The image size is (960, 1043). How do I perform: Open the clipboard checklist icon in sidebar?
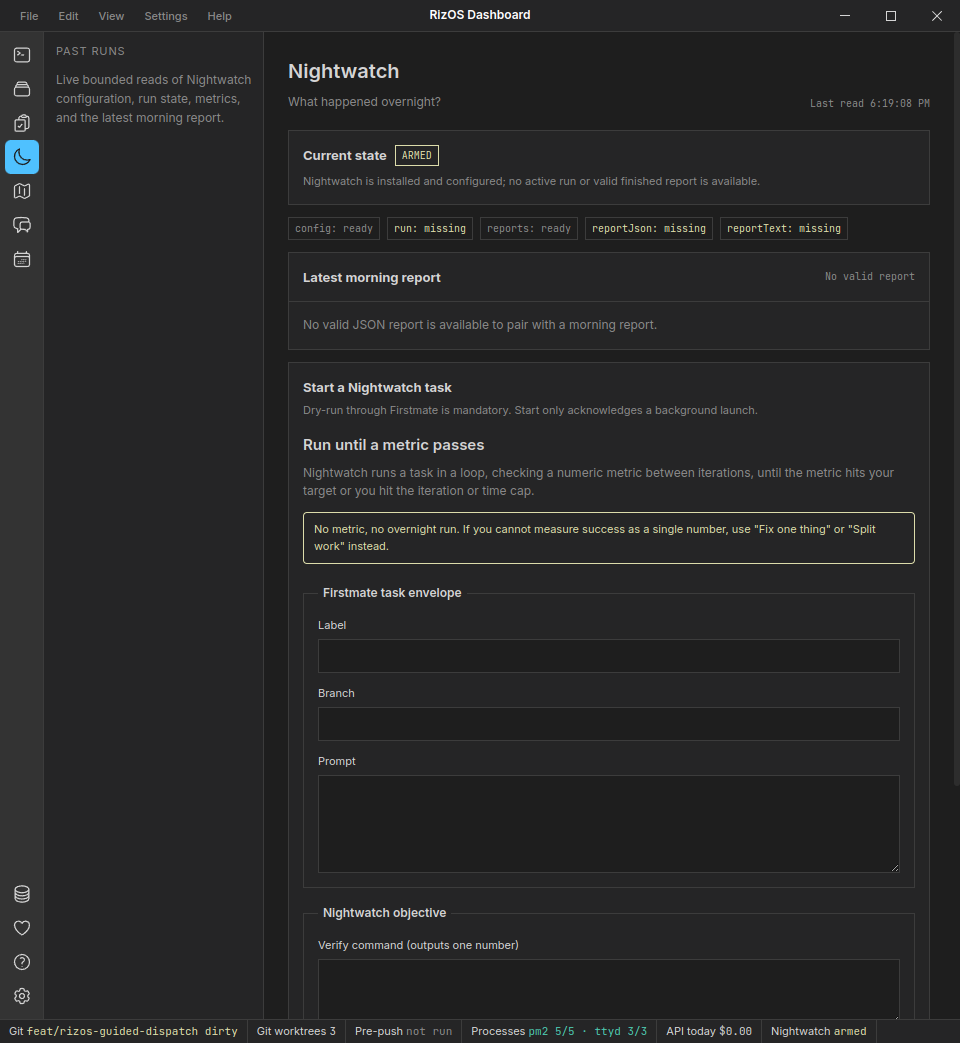22,123
